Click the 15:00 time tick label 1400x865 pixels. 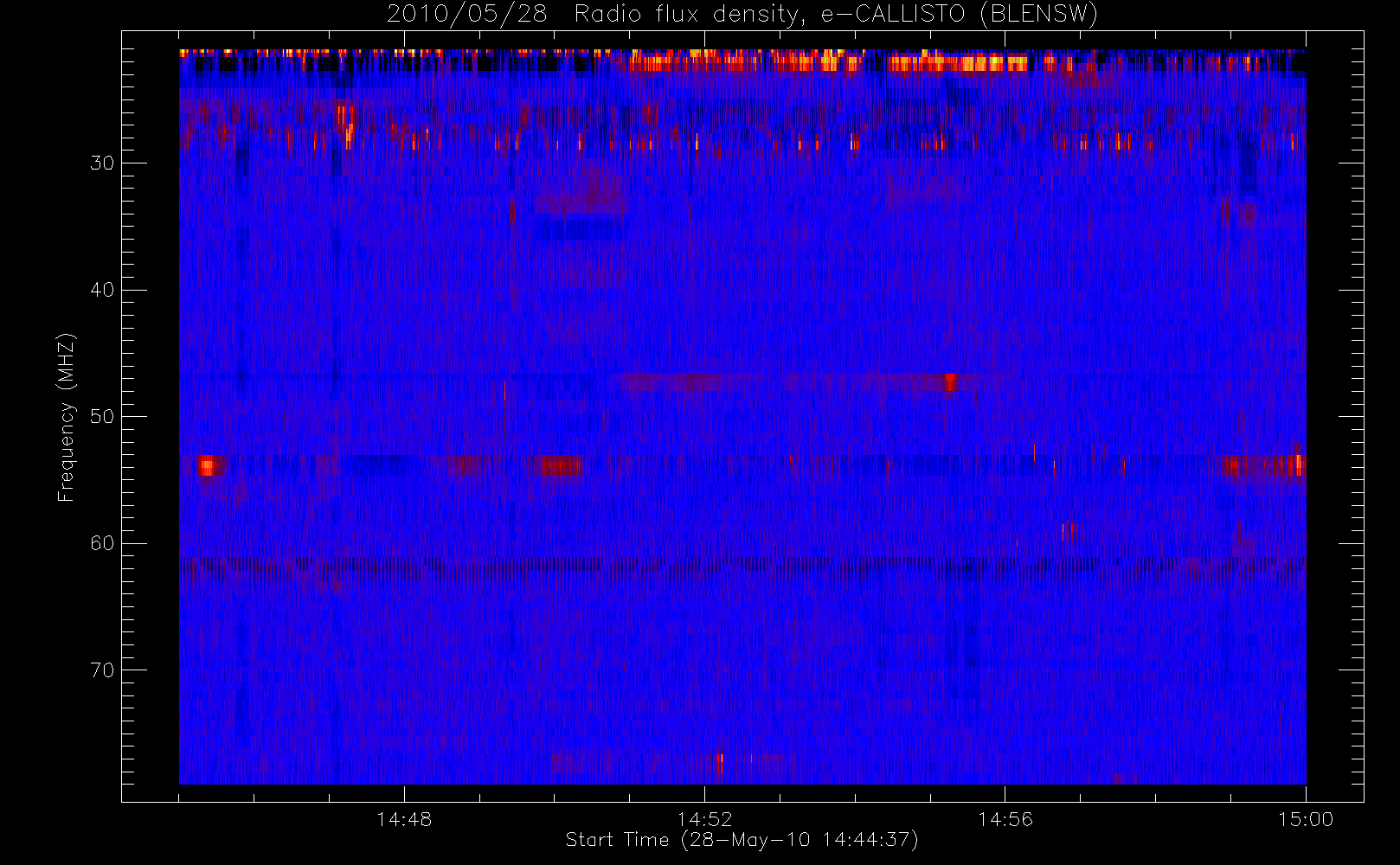(1306, 819)
